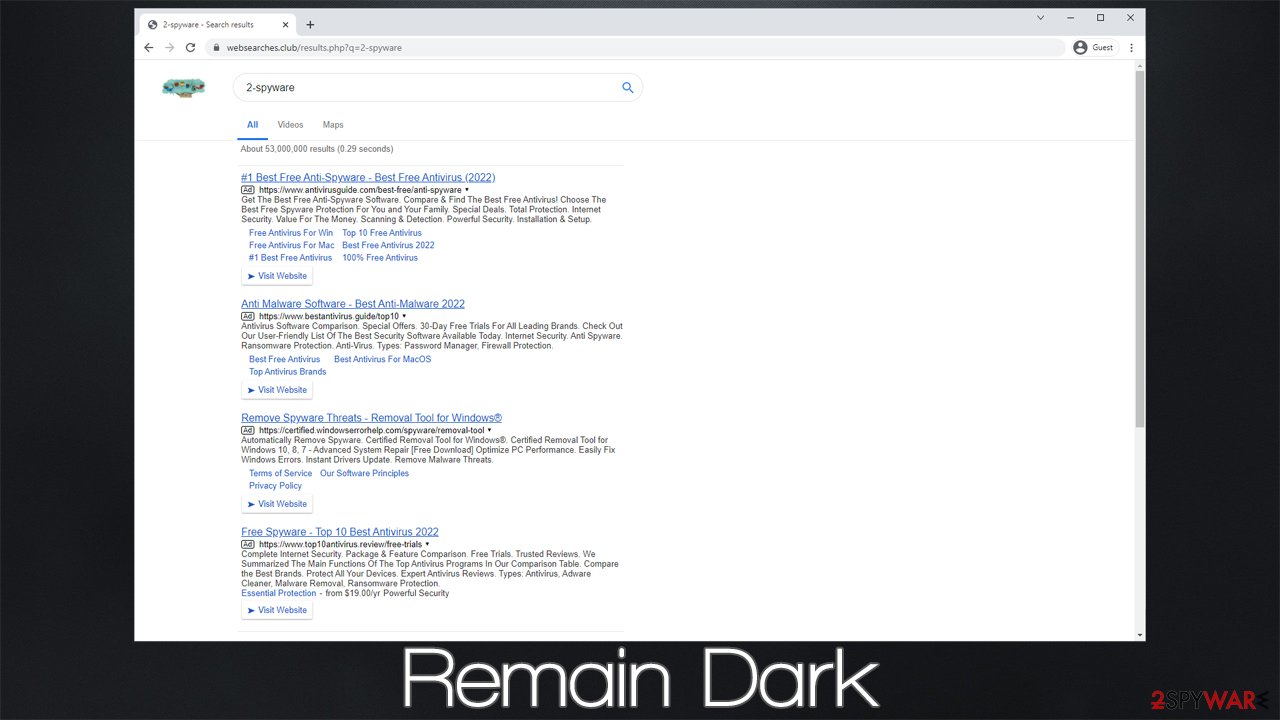Open the 'Free Antivirus For Mac' sitelink
1280x720 pixels.
pos(291,245)
